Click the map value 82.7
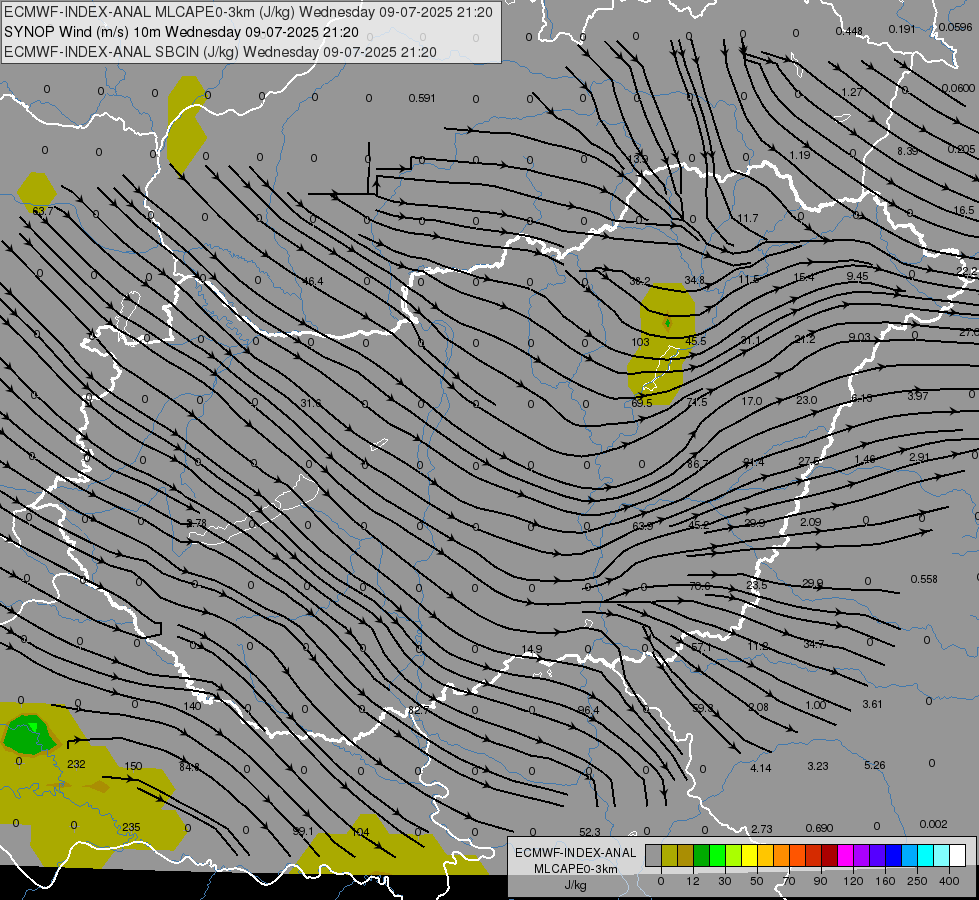The image size is (979, 900). (418, 710)
